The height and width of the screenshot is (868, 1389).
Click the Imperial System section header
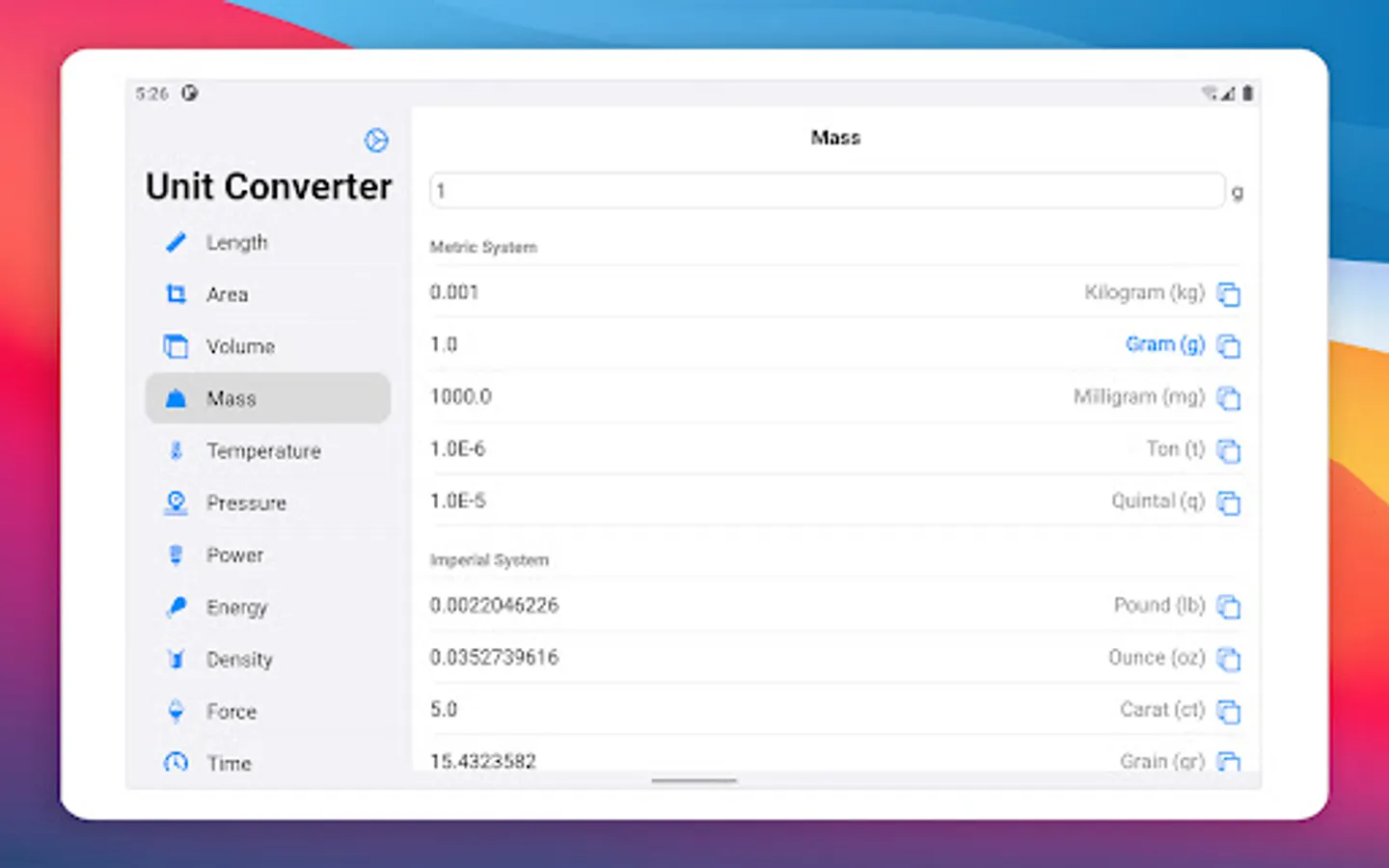489,559
